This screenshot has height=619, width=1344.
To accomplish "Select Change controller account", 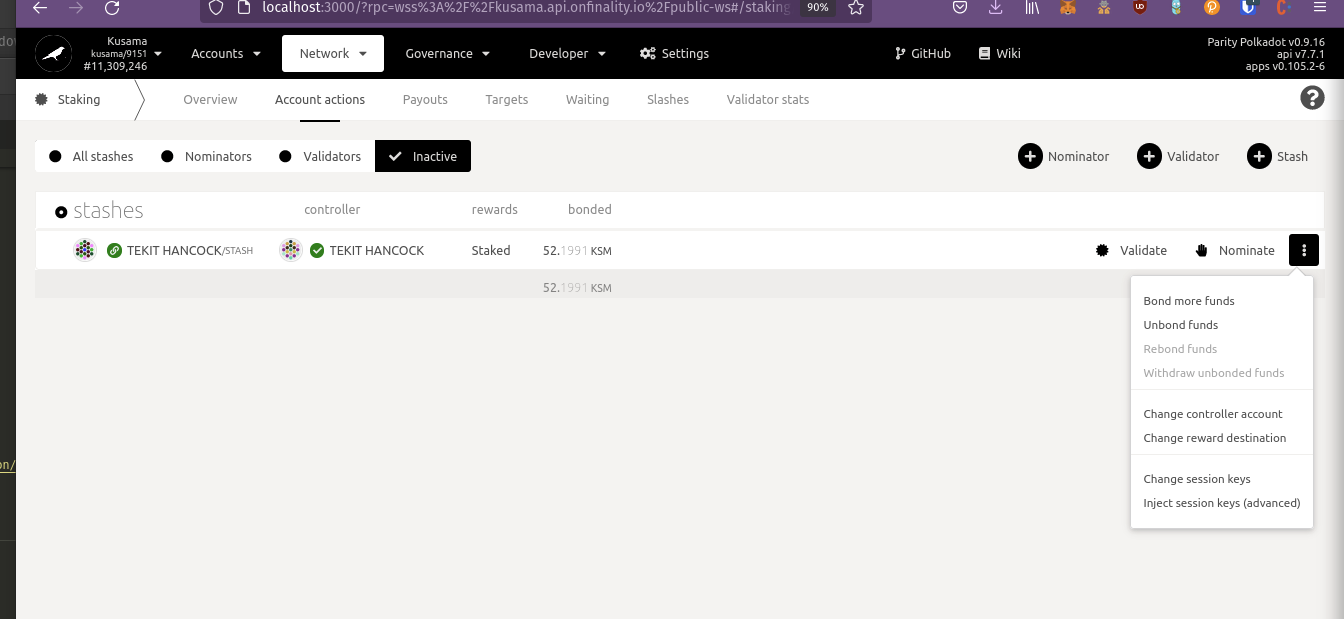I will coord(1213,414).
